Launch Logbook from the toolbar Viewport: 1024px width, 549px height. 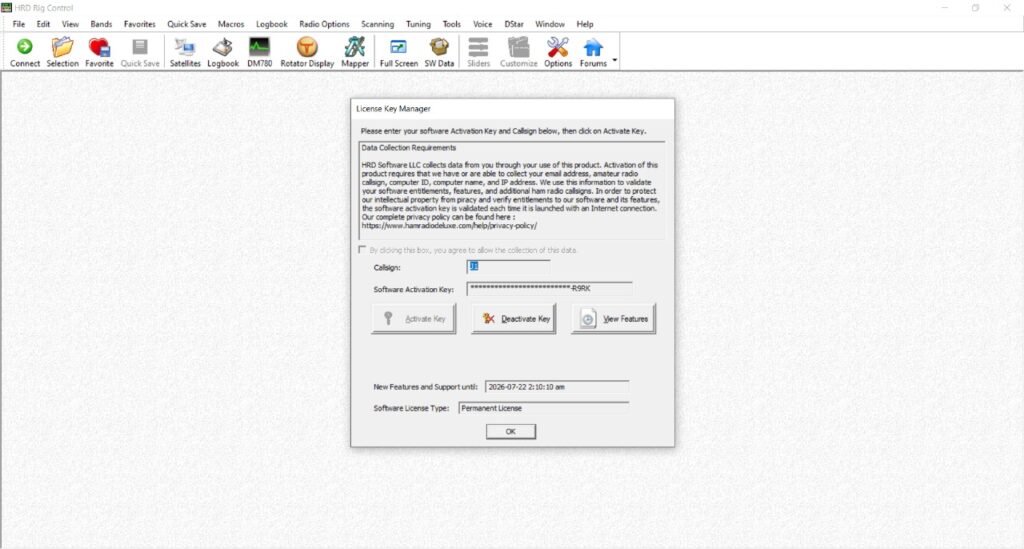[x=223, y=52]
